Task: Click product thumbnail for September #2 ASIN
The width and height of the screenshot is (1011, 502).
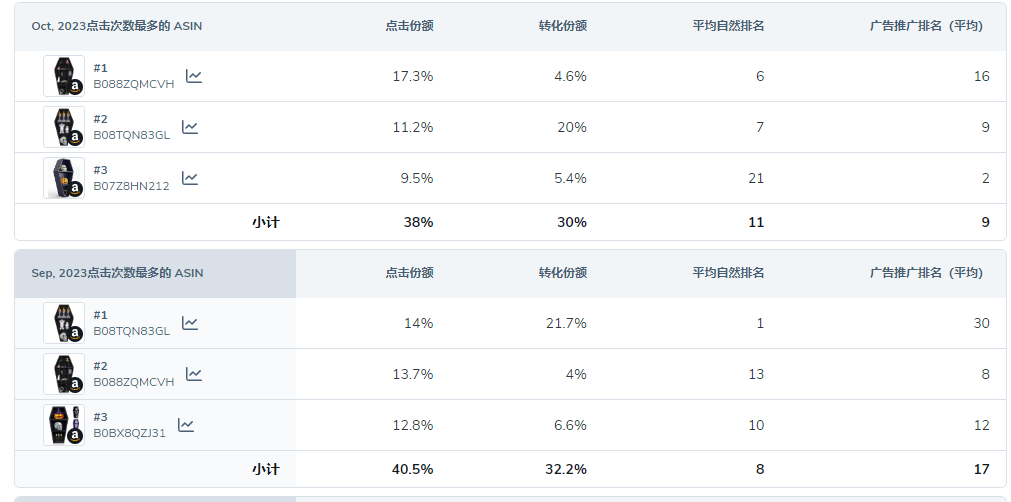Action: pos(64,374)
